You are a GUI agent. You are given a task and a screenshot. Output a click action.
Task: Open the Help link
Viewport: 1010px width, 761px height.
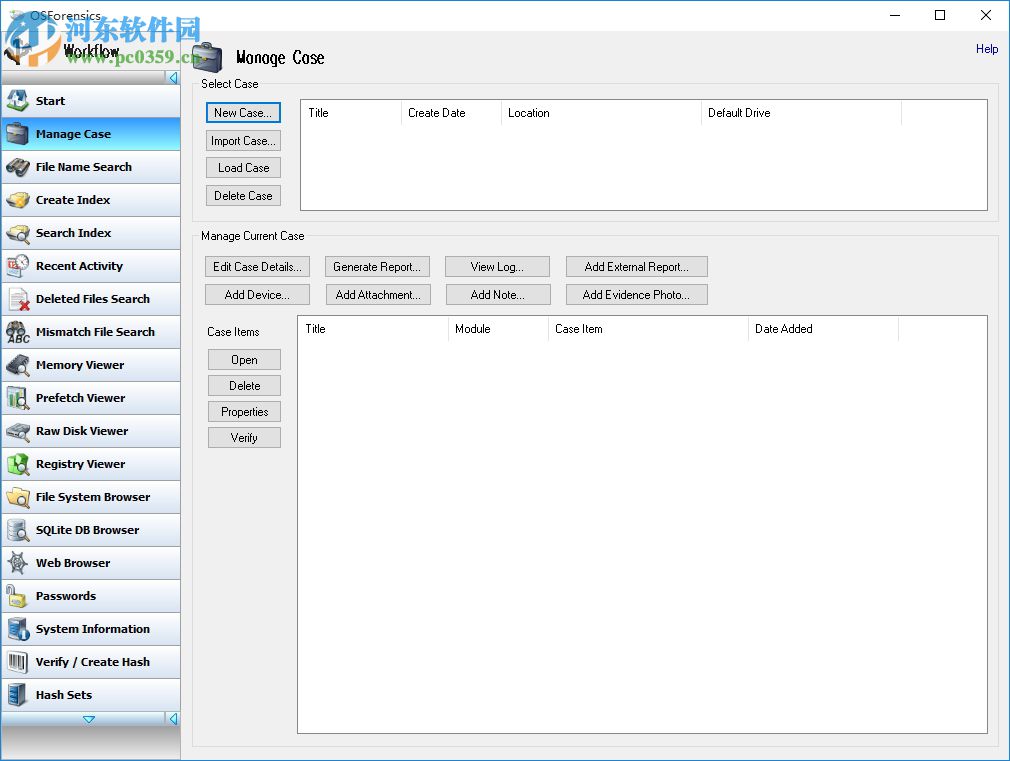point(986,49)
